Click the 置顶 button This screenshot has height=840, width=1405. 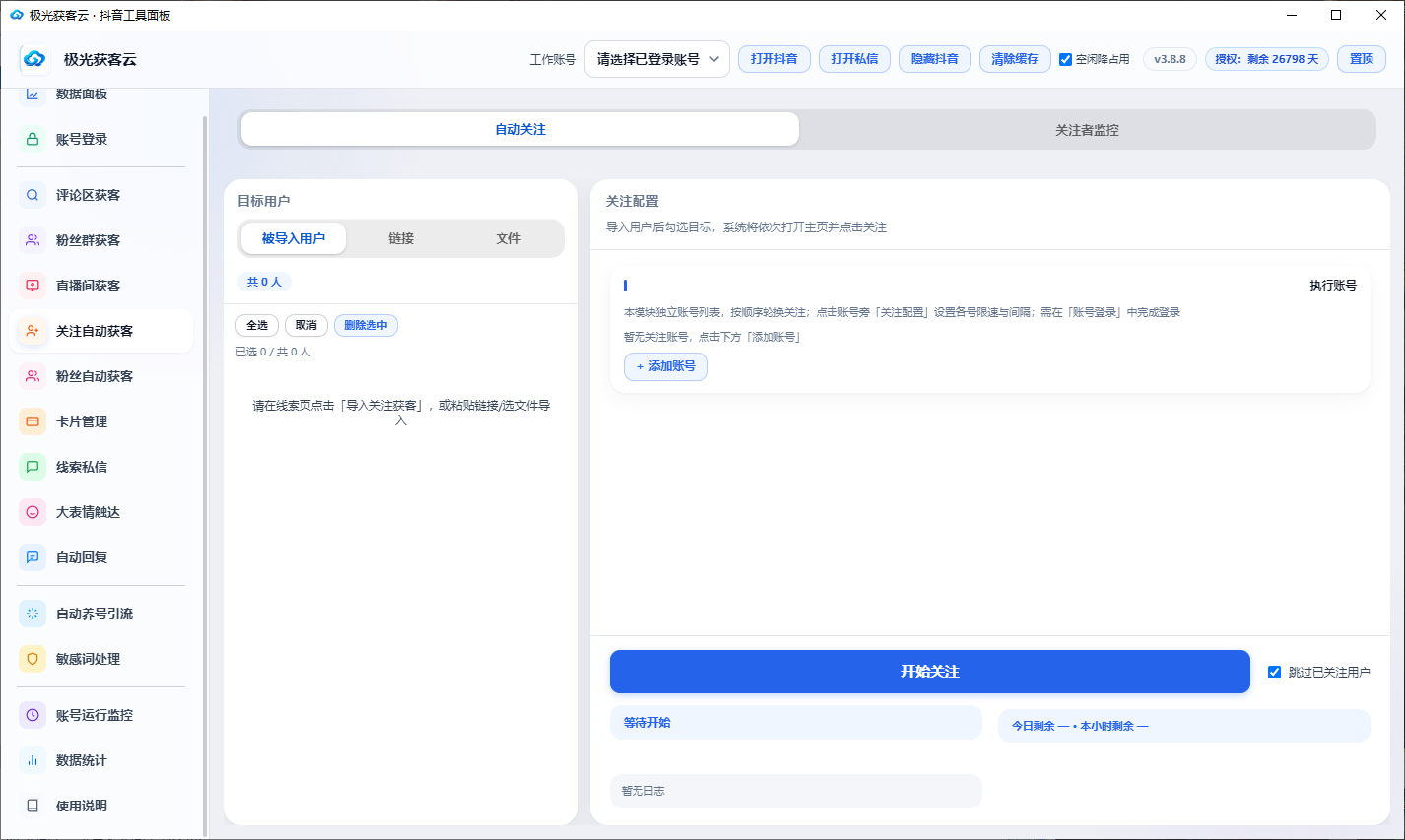pyautogui.click(x=1362, y=59)
